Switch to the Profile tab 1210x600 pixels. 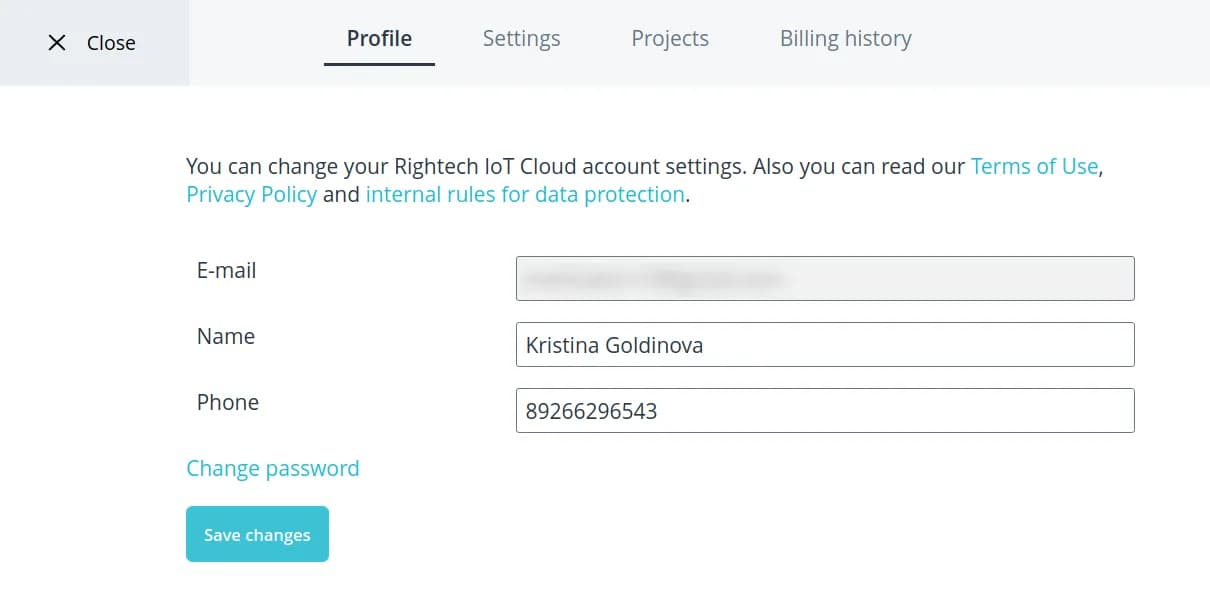[379, 39]
